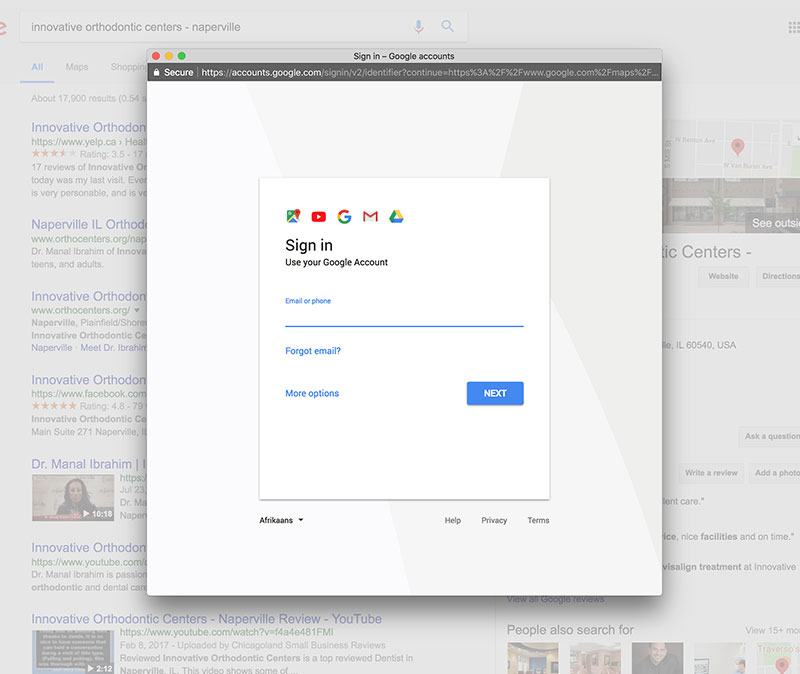Image resolution: width=800 pixels, height=674 pixels.
Task: Open the Yelp result rated 3.5
Action: [89, 128]
